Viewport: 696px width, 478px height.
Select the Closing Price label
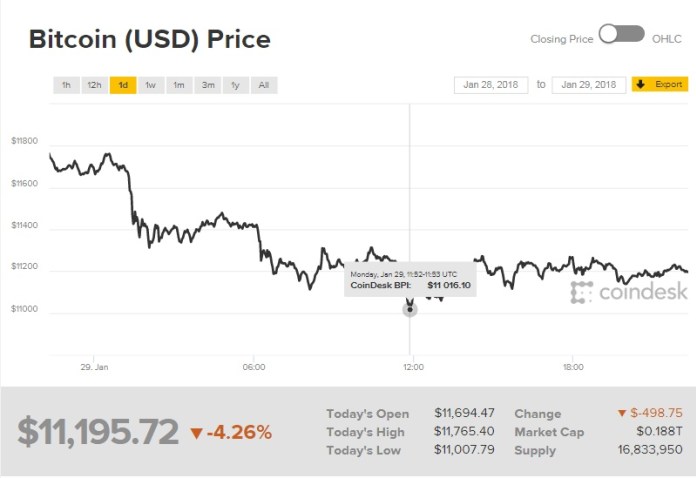(x=562, y=39)
